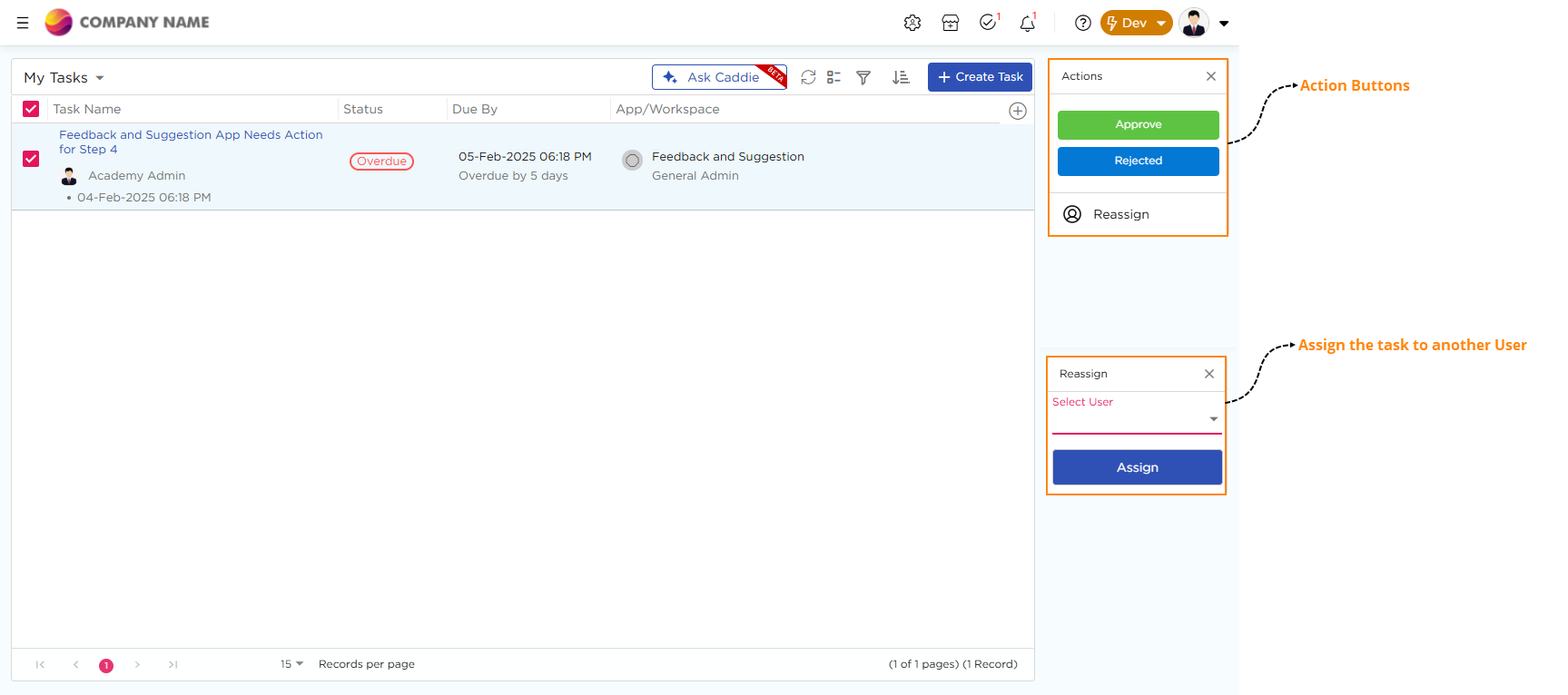The height and width of the screenshot is (695, 1568).
Task: Select Reassign in the Actions panel
Action: 1120,214
